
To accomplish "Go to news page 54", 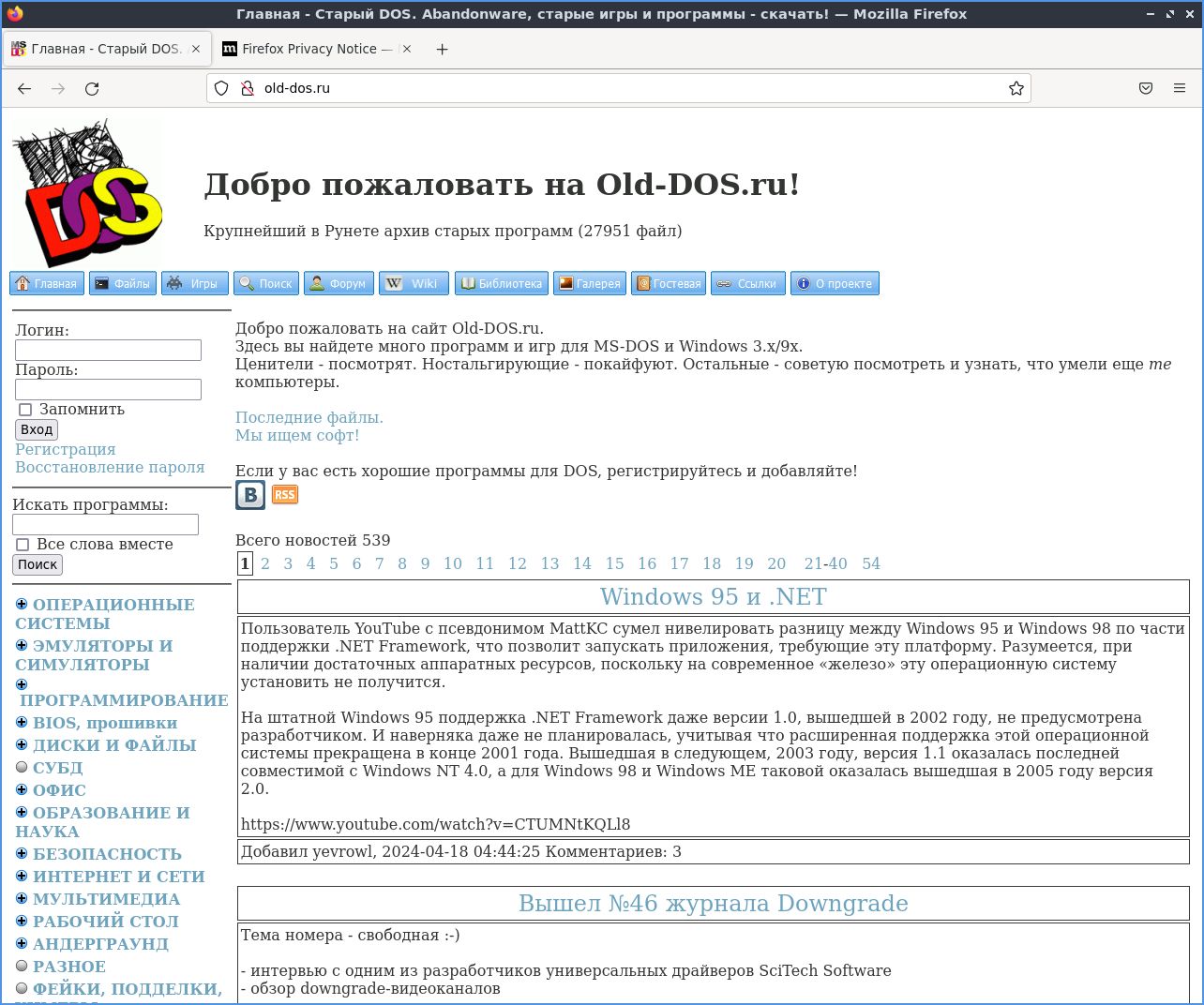I will (871, 563).
